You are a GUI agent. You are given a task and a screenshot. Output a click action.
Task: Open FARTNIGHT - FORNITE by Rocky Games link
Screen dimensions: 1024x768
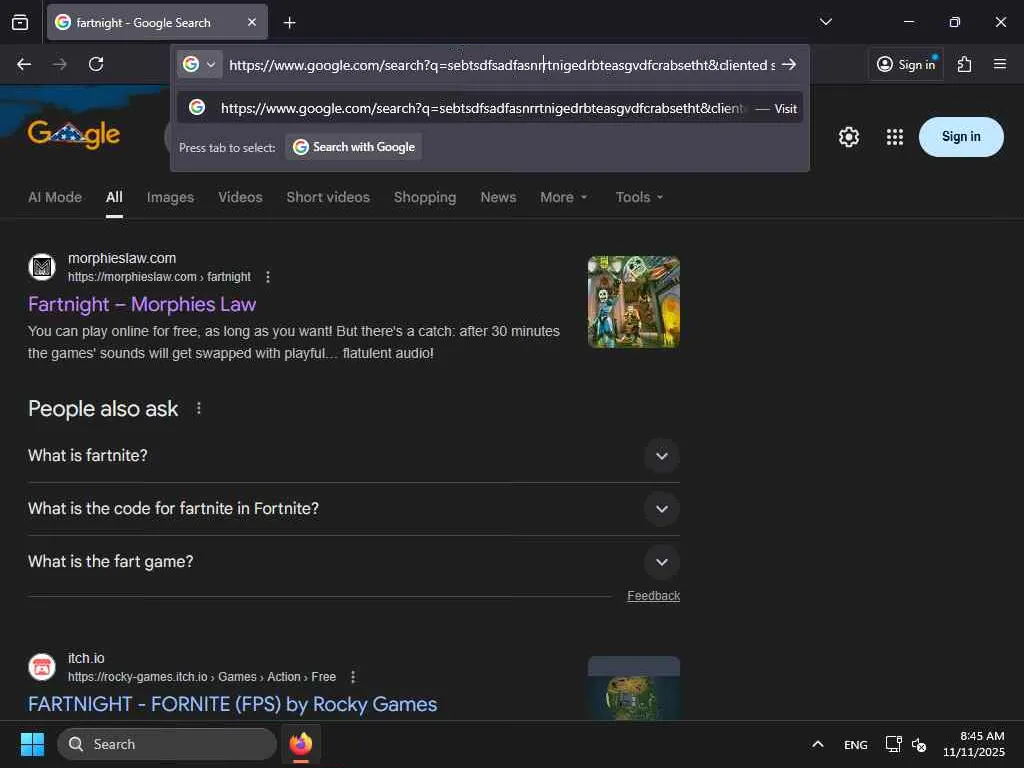point(232,704)
